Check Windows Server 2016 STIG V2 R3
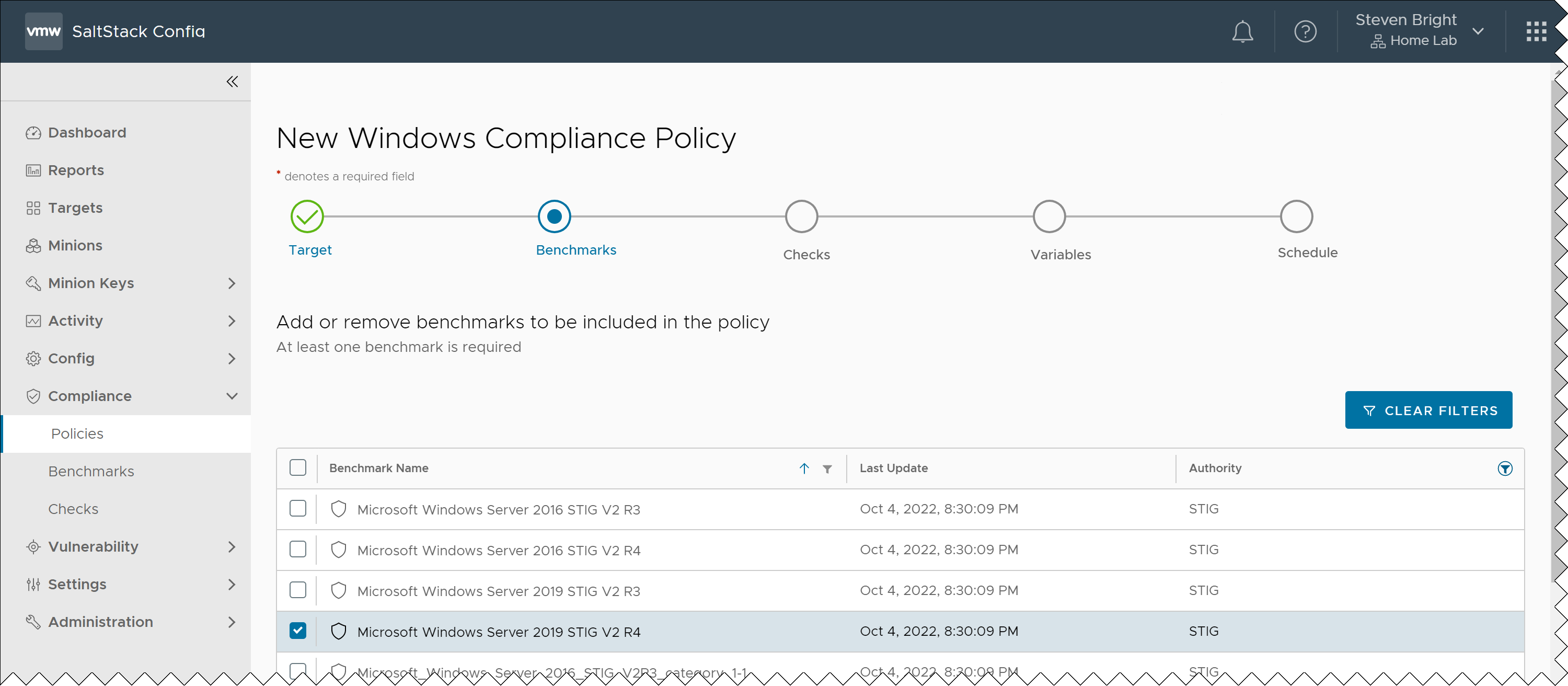Viewport: 1568px width, 686px height. click(x=297, y=508)
